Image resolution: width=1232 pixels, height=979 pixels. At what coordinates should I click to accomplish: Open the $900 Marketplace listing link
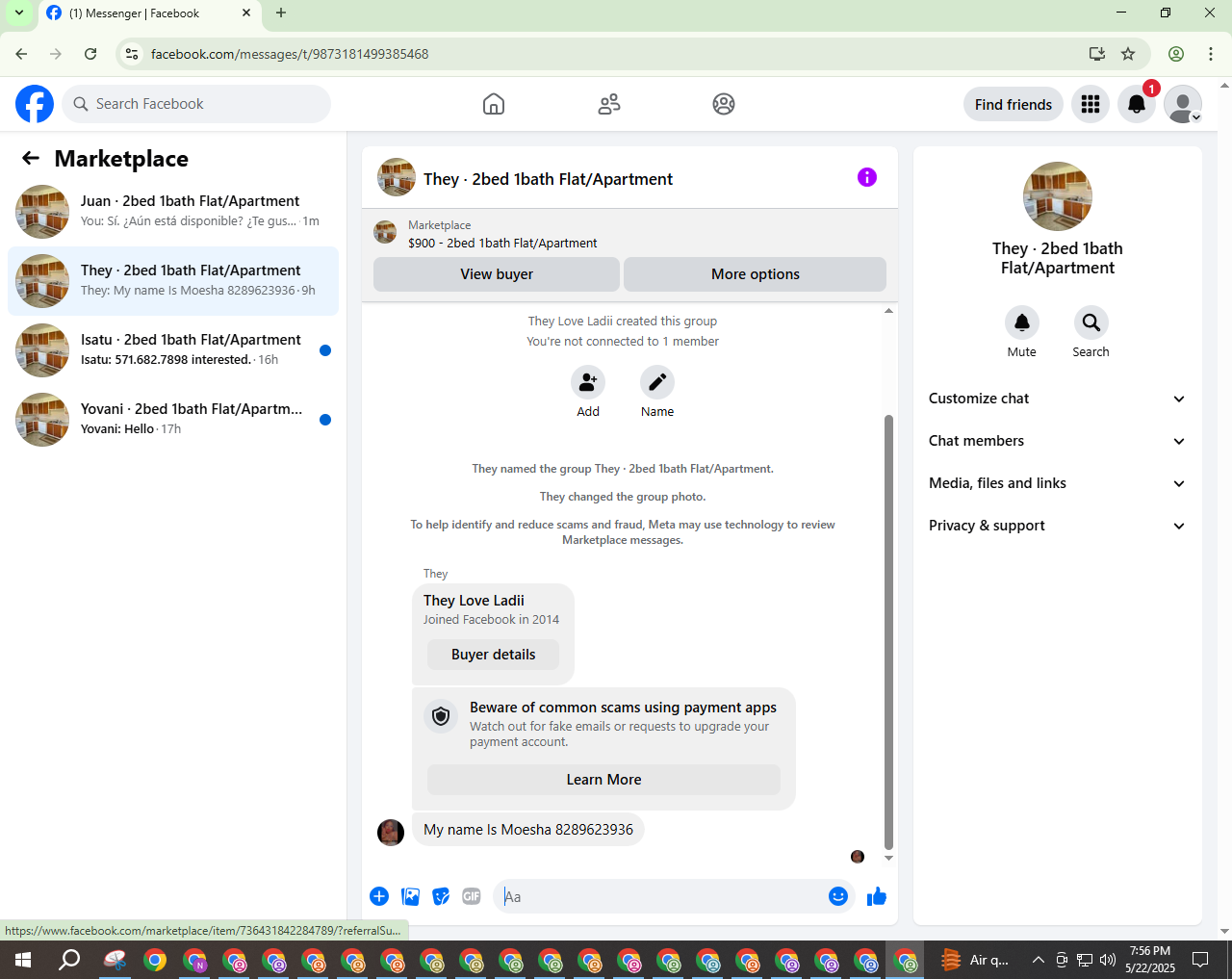tap(502, 244)
